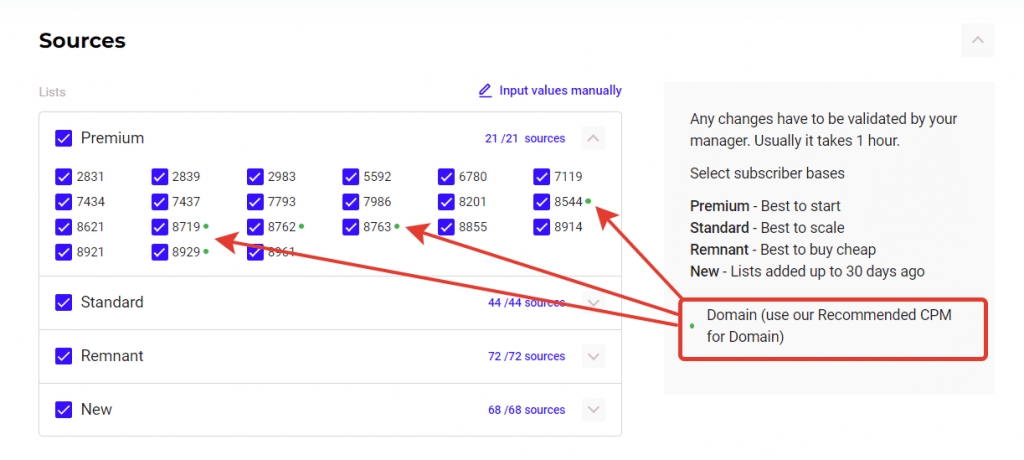Click the 44/44 sources count for Standard
Viewport: 1024px width, 460px height.
pos(526,303)
